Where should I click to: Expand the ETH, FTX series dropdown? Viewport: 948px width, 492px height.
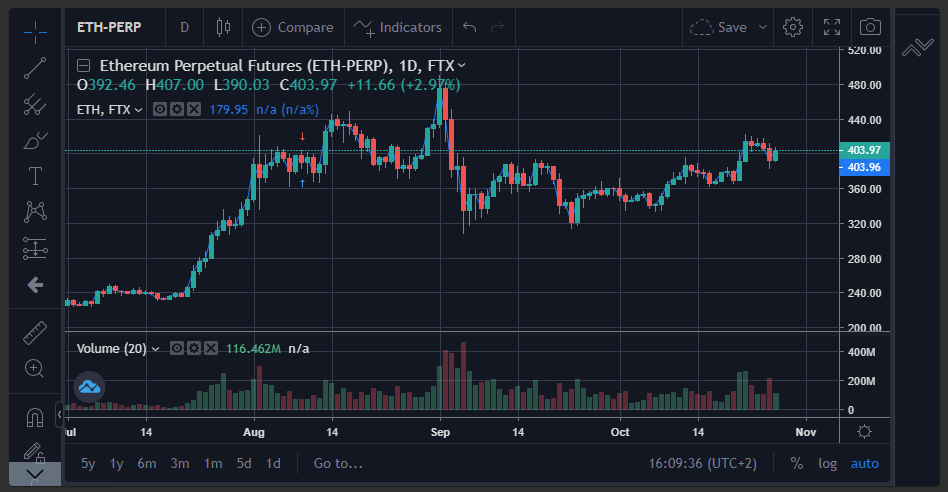coord(138,109)
